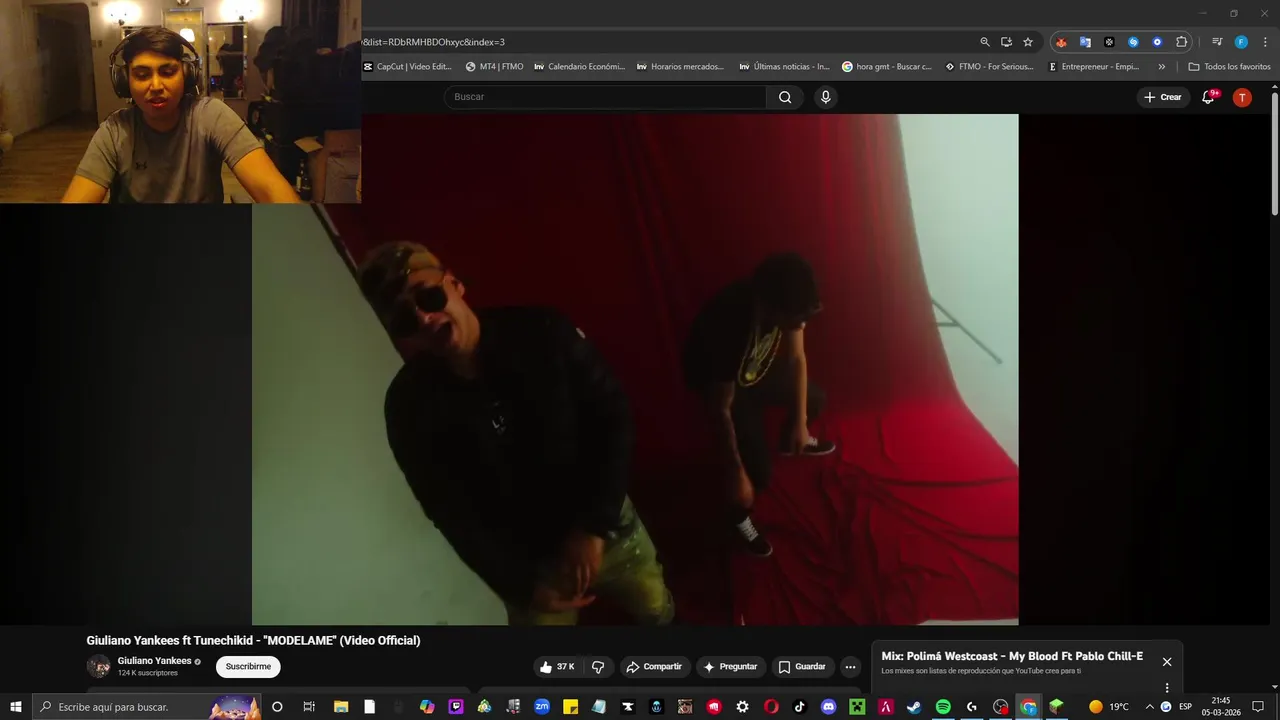Open Cortana circle in the taskbar
The width and height of the screenshot is (1280, 720).
(277, 707)
